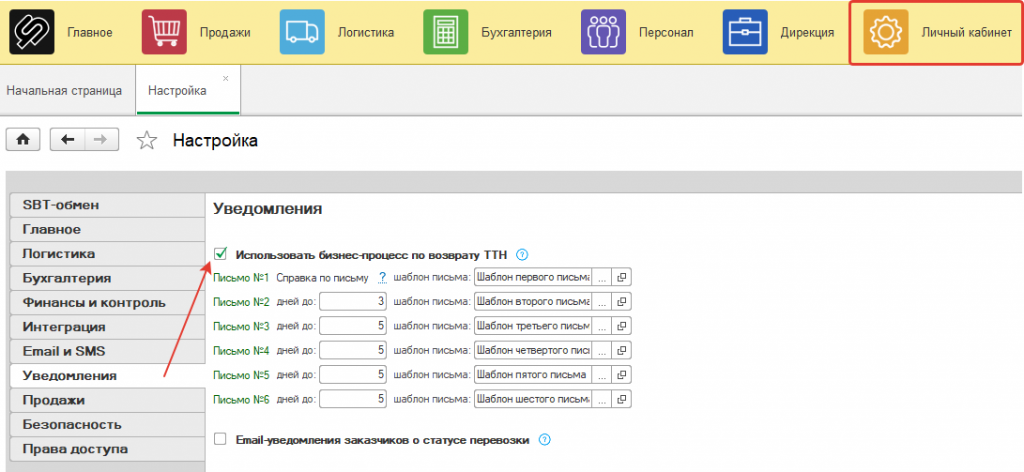Click the Шаблон второго письма field
The image size is (1024, 472).
[533, 302]
